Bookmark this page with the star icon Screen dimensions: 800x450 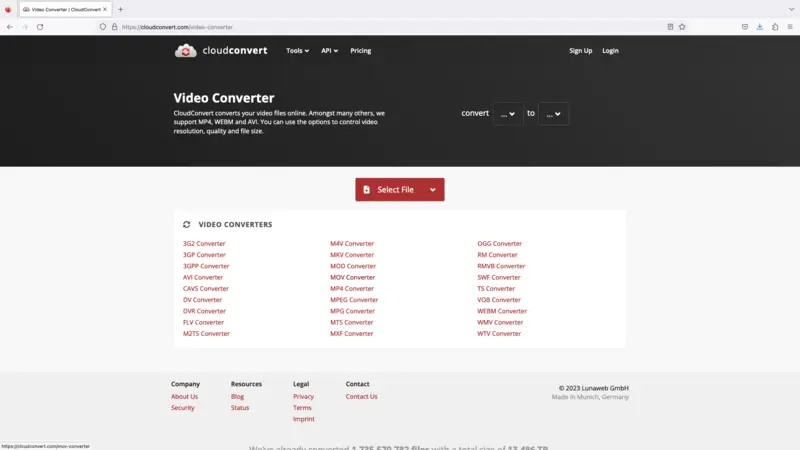click(x=682, y=27)
